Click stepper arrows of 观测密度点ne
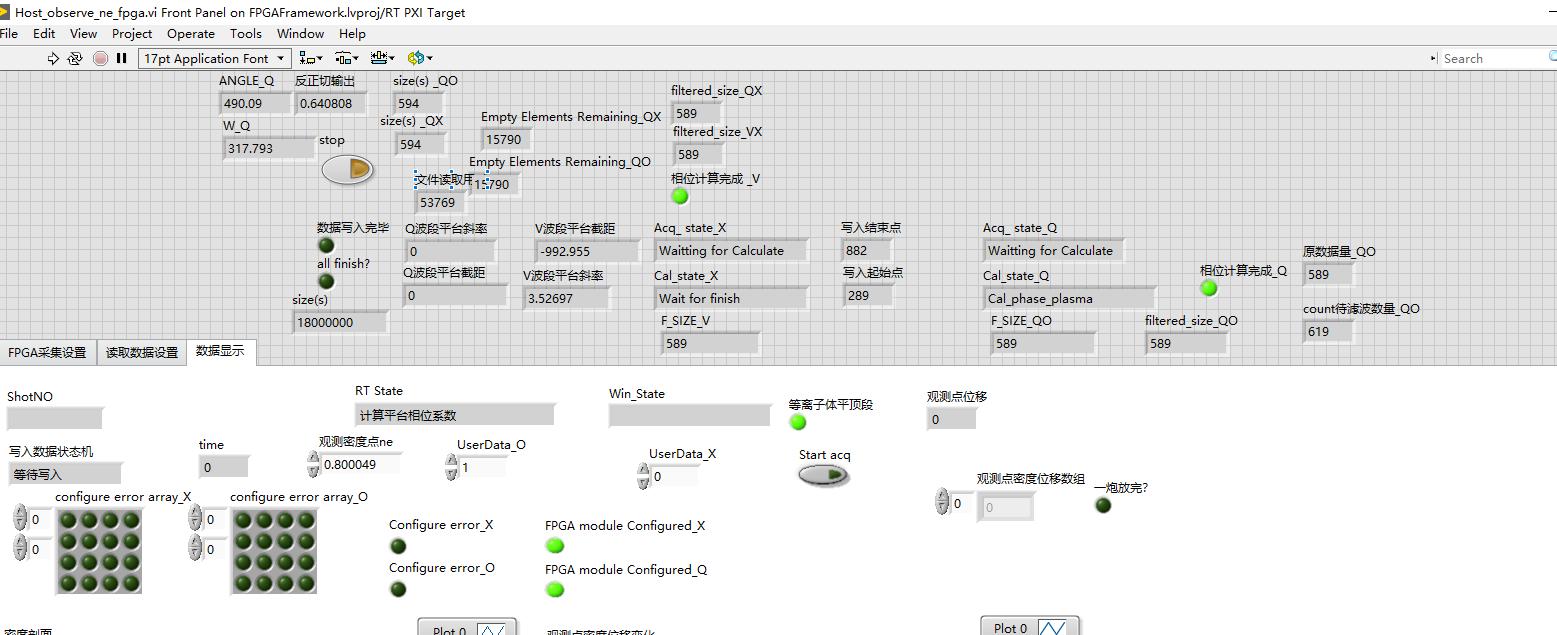1557x635 pixels. (x=314, y=464)
